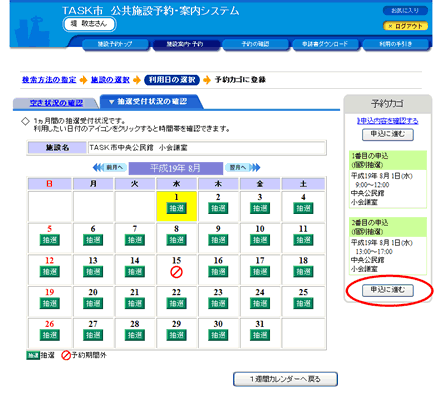Image resolution: width=440 pixels, height=395 pixels.
Task: Open the 抽選 icon for day 7
Action: pos(135,240)
